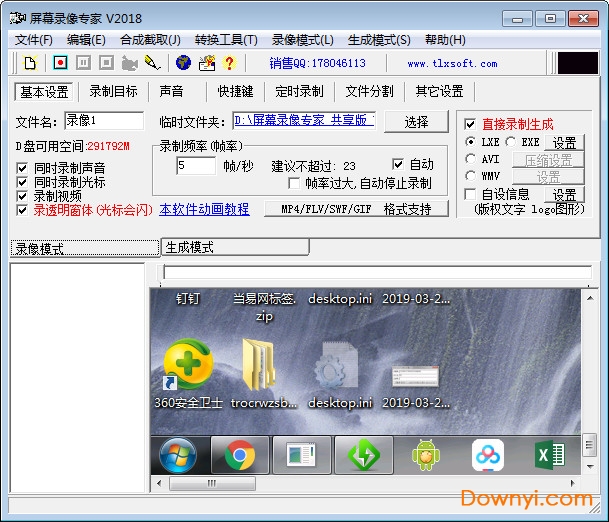
Task: Select the AVI format radio button
Action: 471,159
